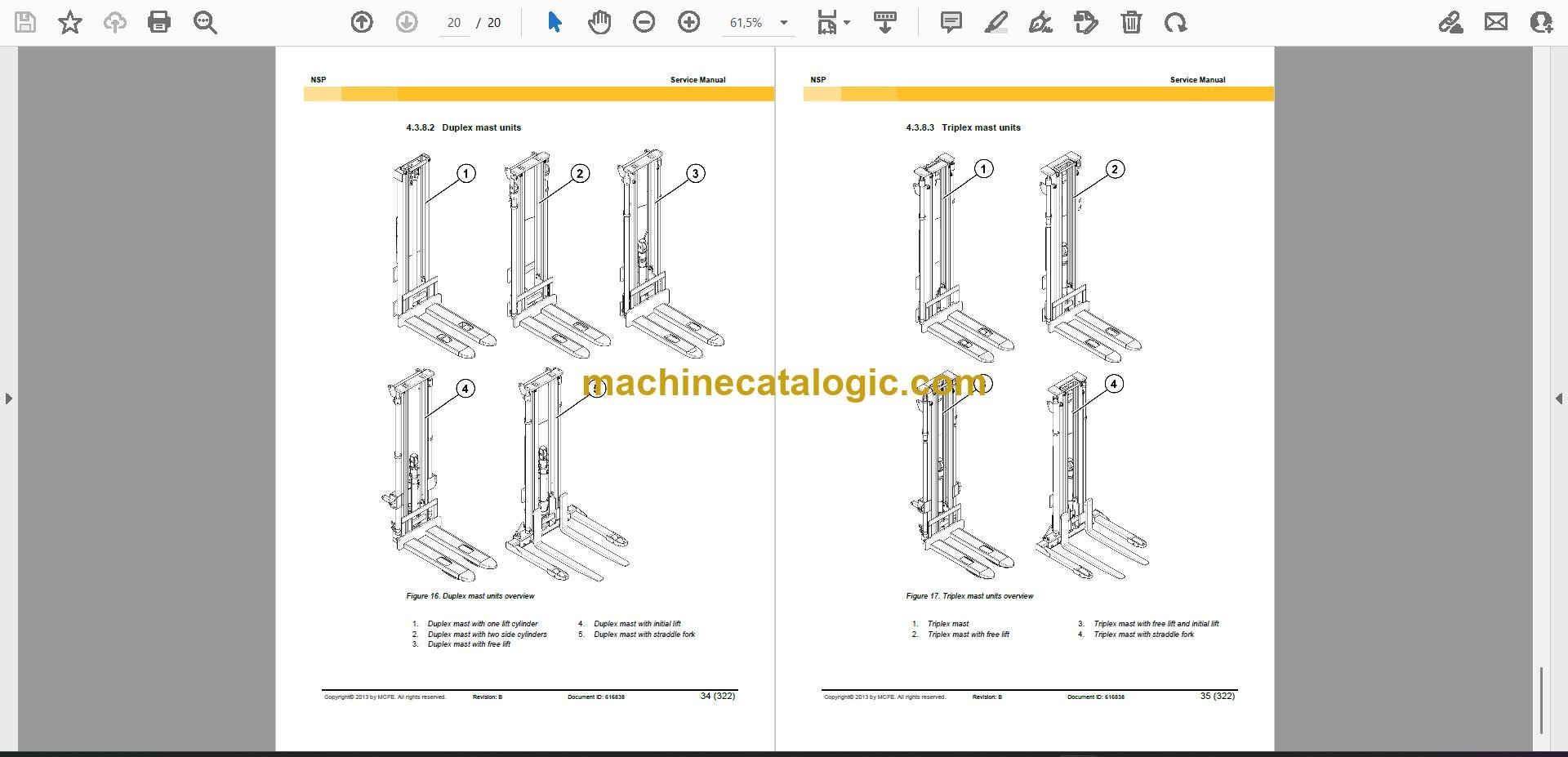This screenshot has width=1568, height=757.
Task: Add bookmark with the star icon
Action: tap(70, 22)
